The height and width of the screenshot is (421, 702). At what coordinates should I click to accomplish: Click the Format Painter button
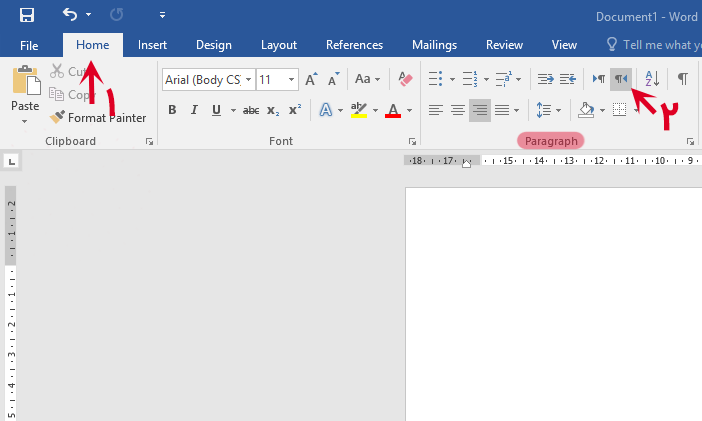[x=98, y=118]
